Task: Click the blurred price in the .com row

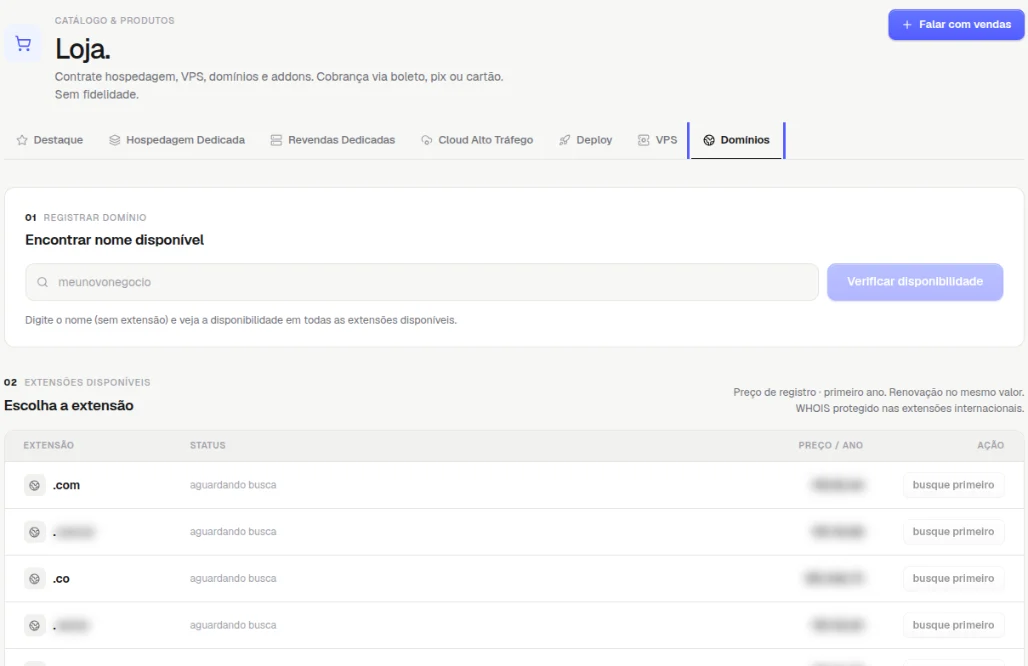Action: 838,485
